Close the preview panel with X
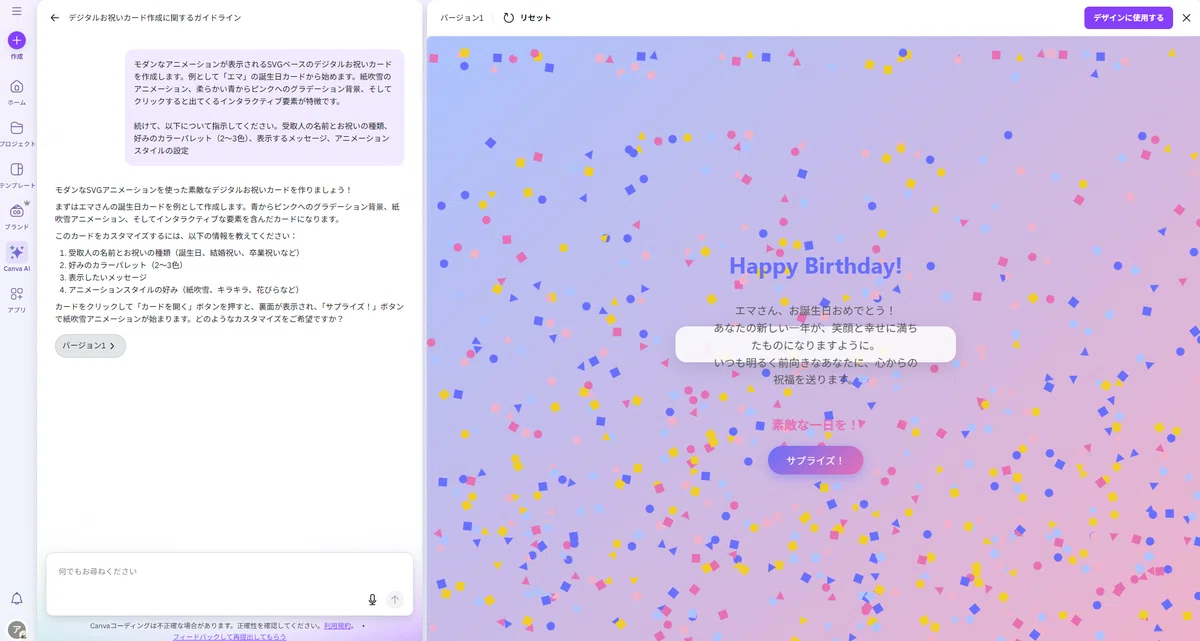Image resolution: width=1200 pixels, height=641 pixels. pyautogui.click(x=1186, y=17)
